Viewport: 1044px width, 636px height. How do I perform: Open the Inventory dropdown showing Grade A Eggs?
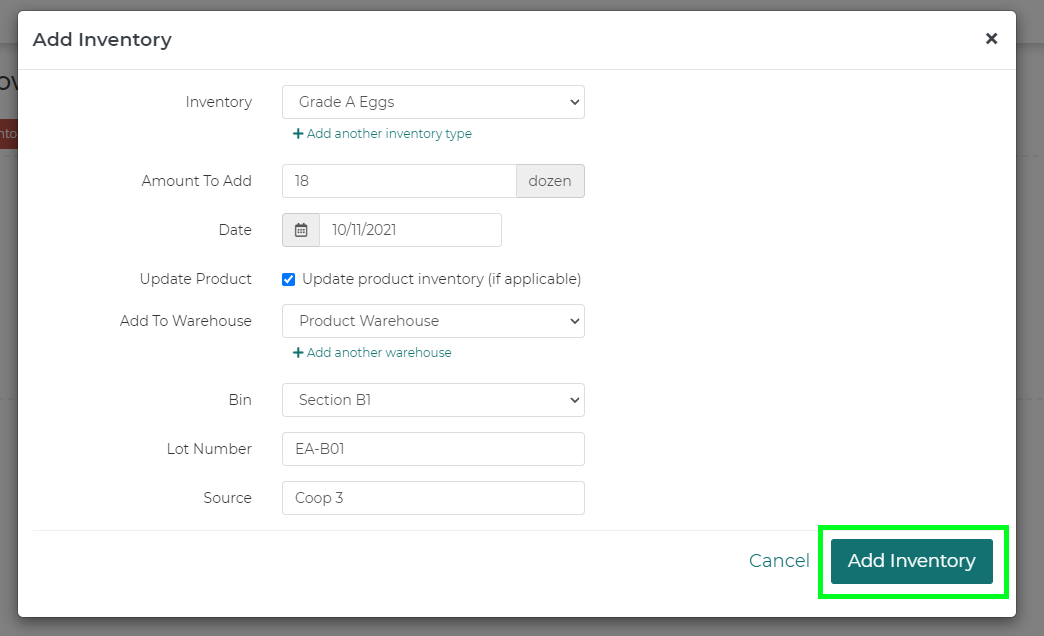click(x=433, y=102)
